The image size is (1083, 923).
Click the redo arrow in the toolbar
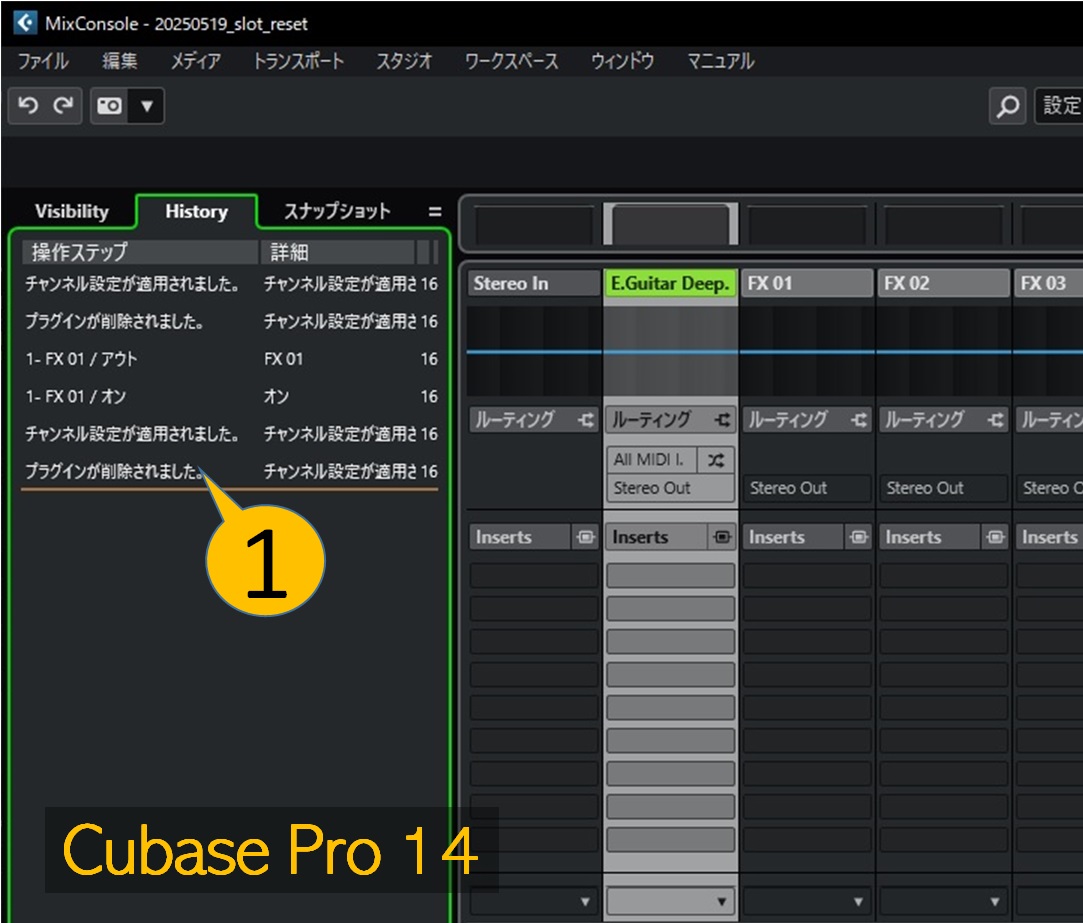tap(64, 106)
